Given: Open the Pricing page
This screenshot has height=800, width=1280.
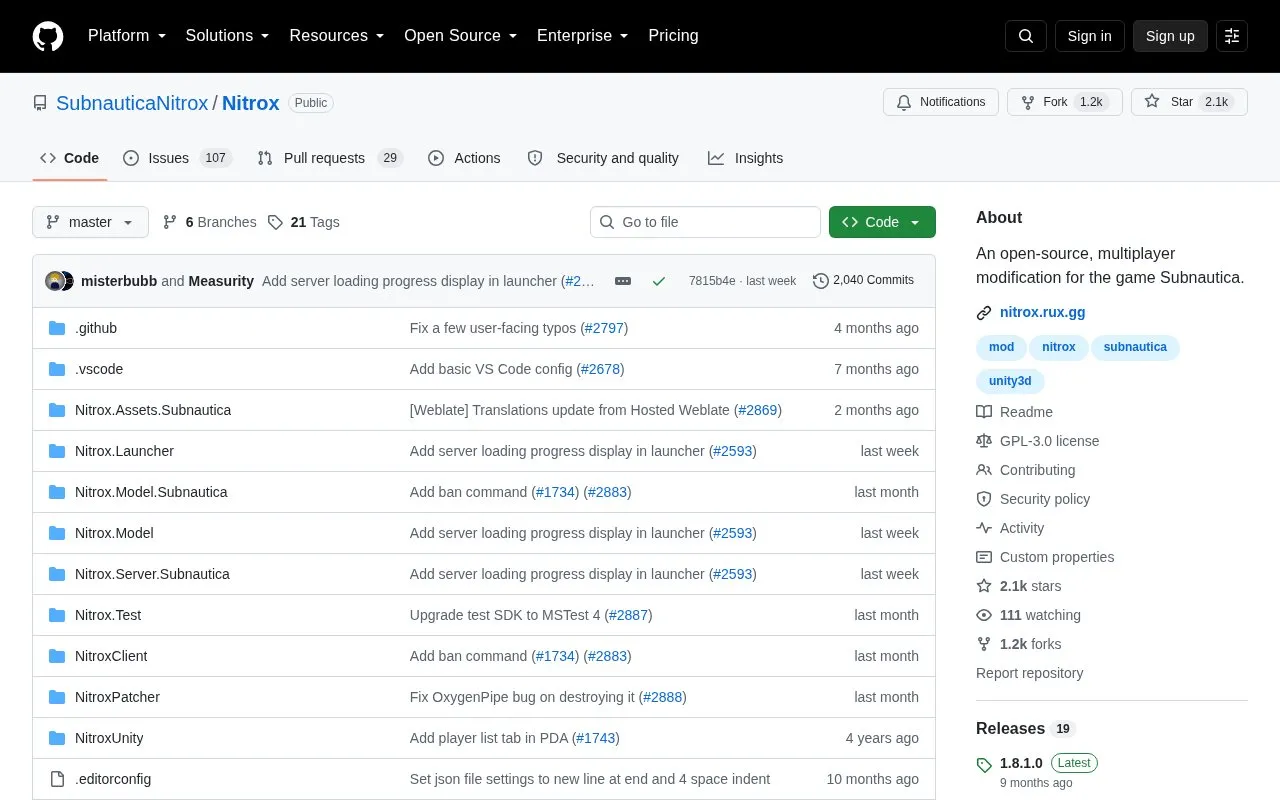Looking at the screenshot, I should pyautogui.click(x=673, y=36).
